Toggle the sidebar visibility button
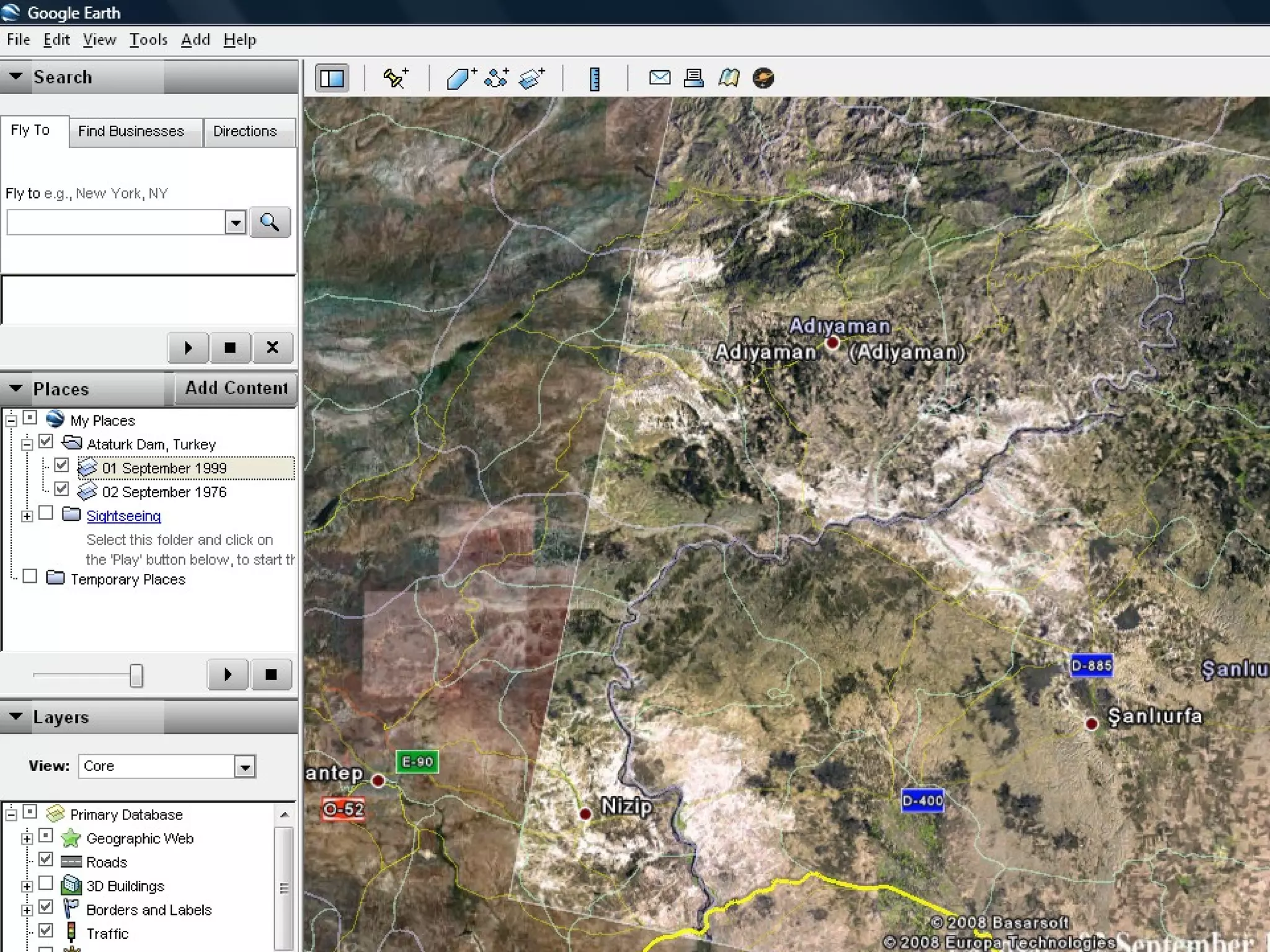1270x952 pixels. (x=332, y=78)
